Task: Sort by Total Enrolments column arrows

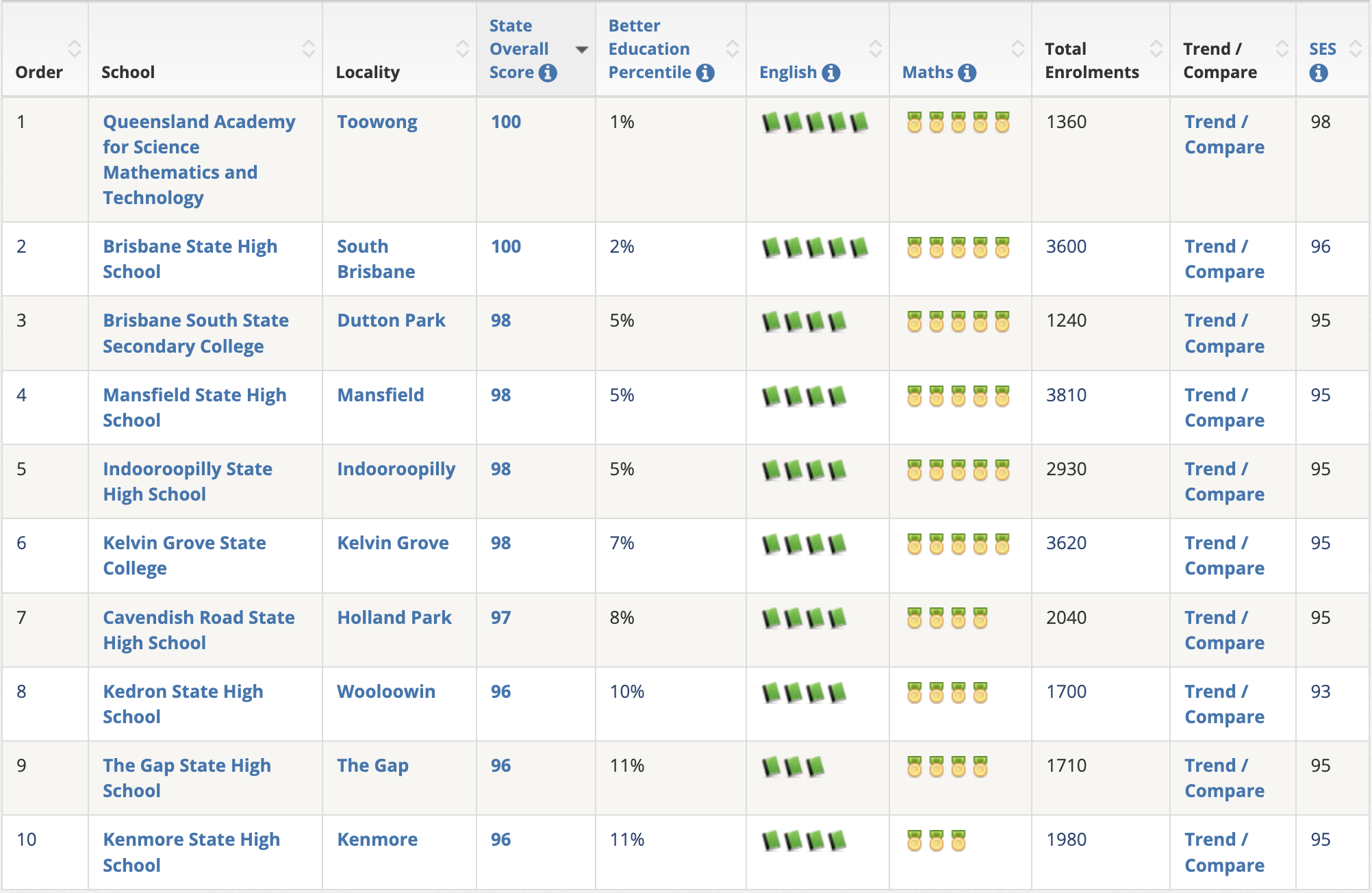Action: click(x=1156, y=49)
